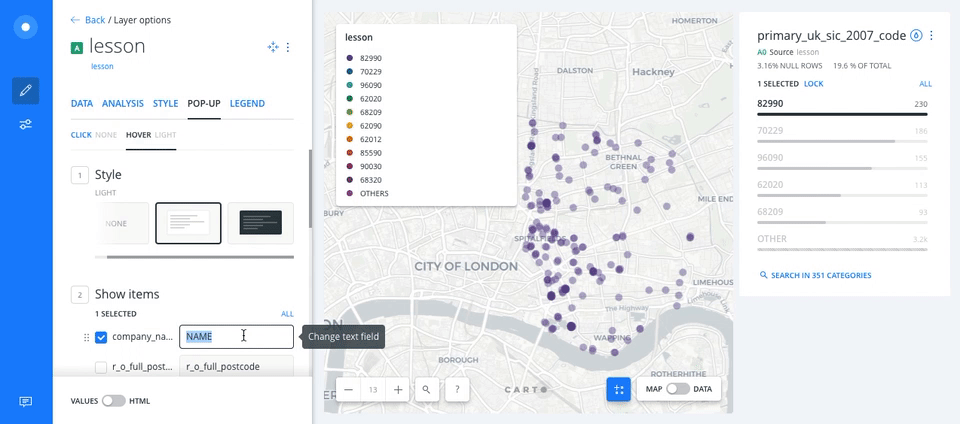This screenshot has width=960, height=424.
Task: Toggle the VALUES / HTML switch
Action: point(113,401)
